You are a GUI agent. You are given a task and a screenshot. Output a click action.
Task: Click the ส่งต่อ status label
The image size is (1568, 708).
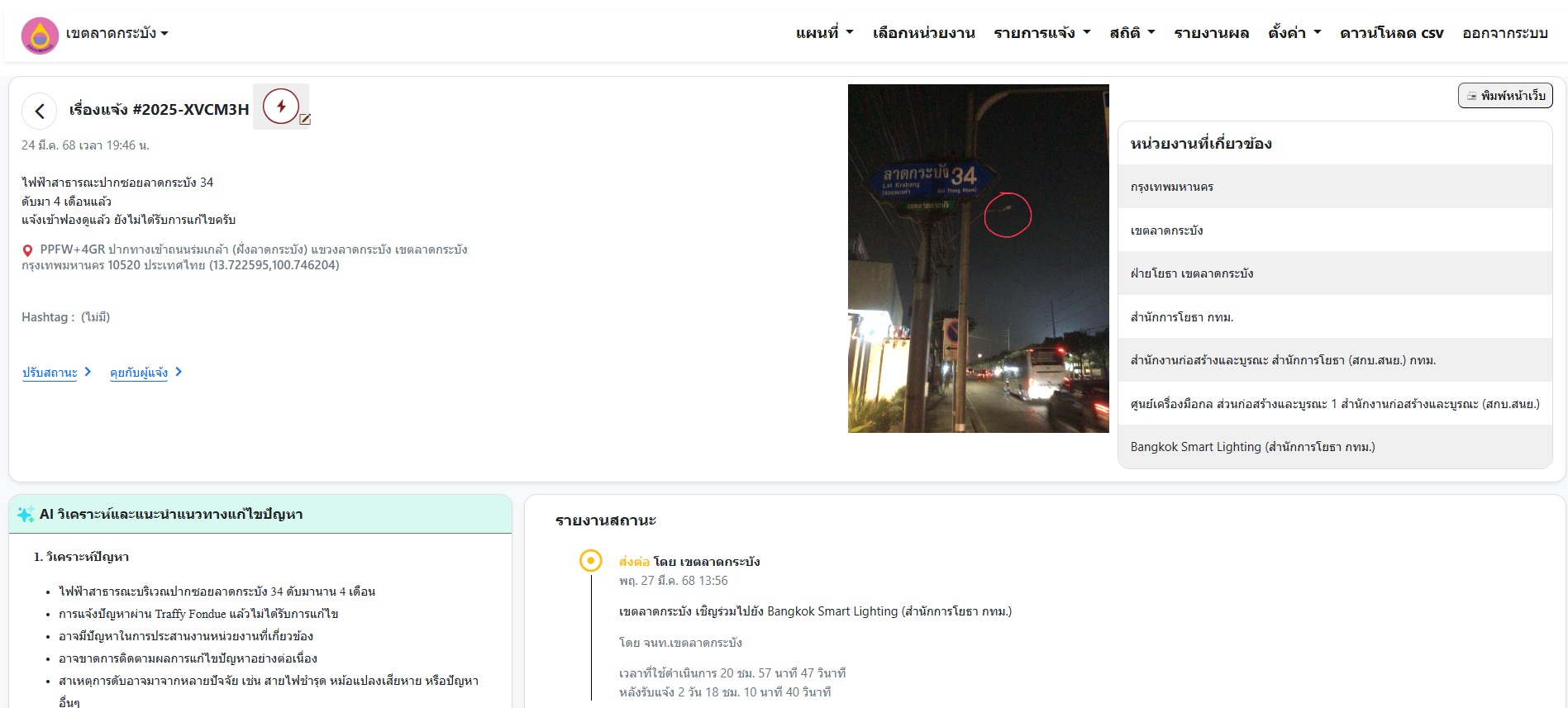tap(634, 562)
